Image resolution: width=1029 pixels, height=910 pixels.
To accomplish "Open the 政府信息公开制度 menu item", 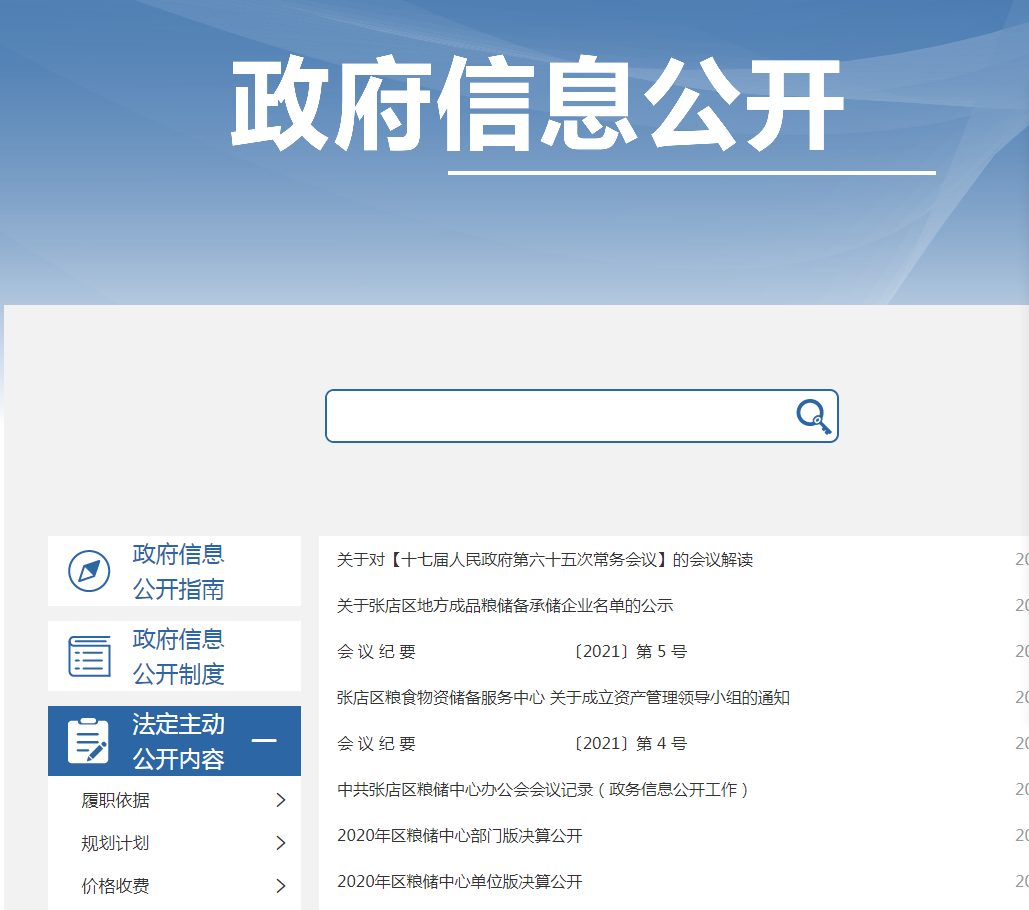I will [178, 656].
